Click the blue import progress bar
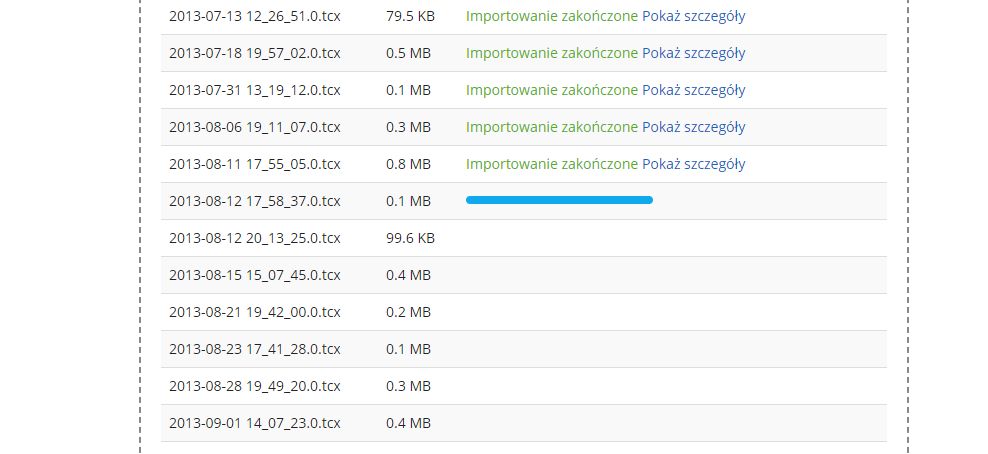 559,200
